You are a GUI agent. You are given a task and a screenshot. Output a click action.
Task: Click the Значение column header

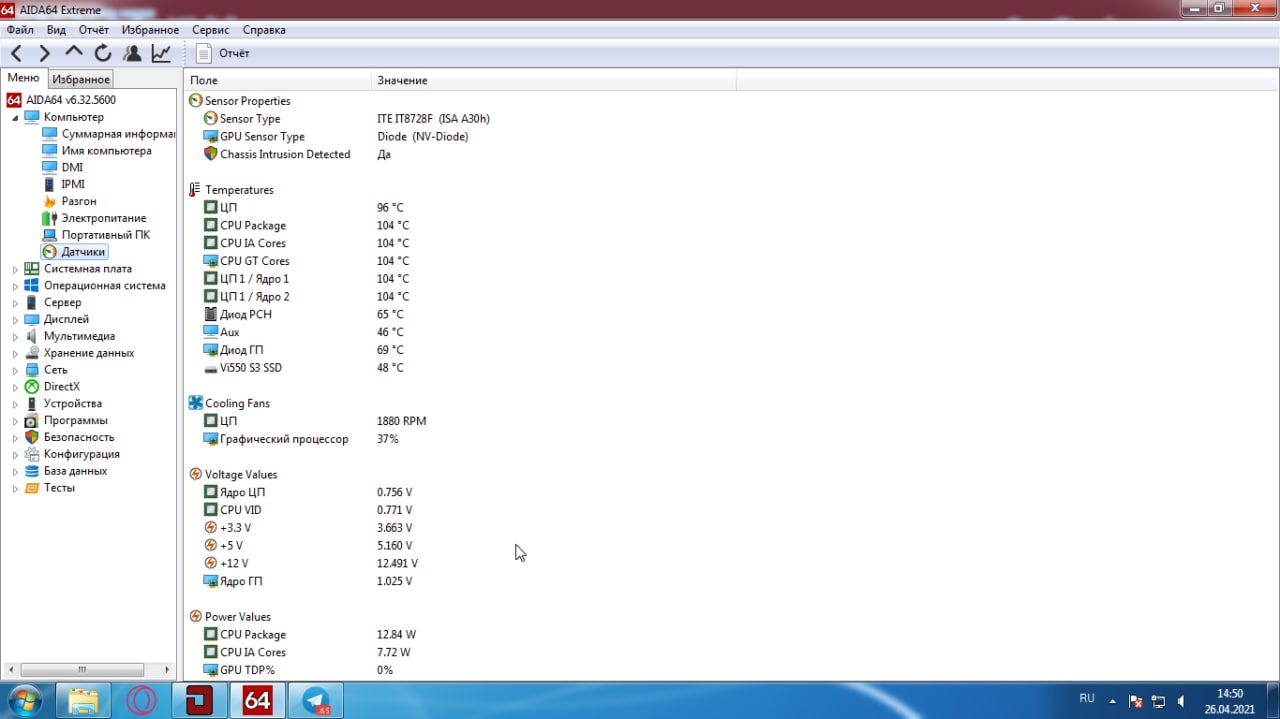(x=553, y=80)
